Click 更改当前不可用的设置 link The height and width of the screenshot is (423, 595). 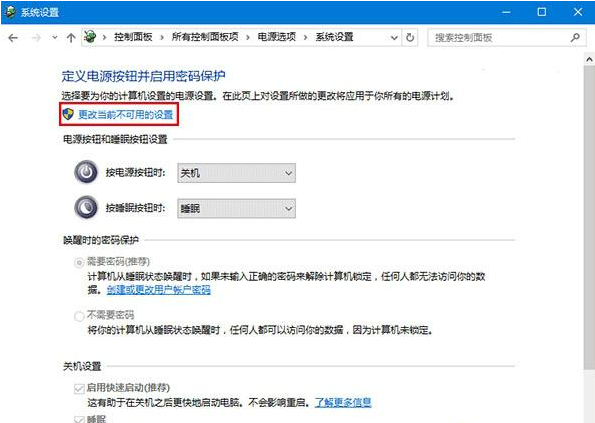tap(126, 115)
